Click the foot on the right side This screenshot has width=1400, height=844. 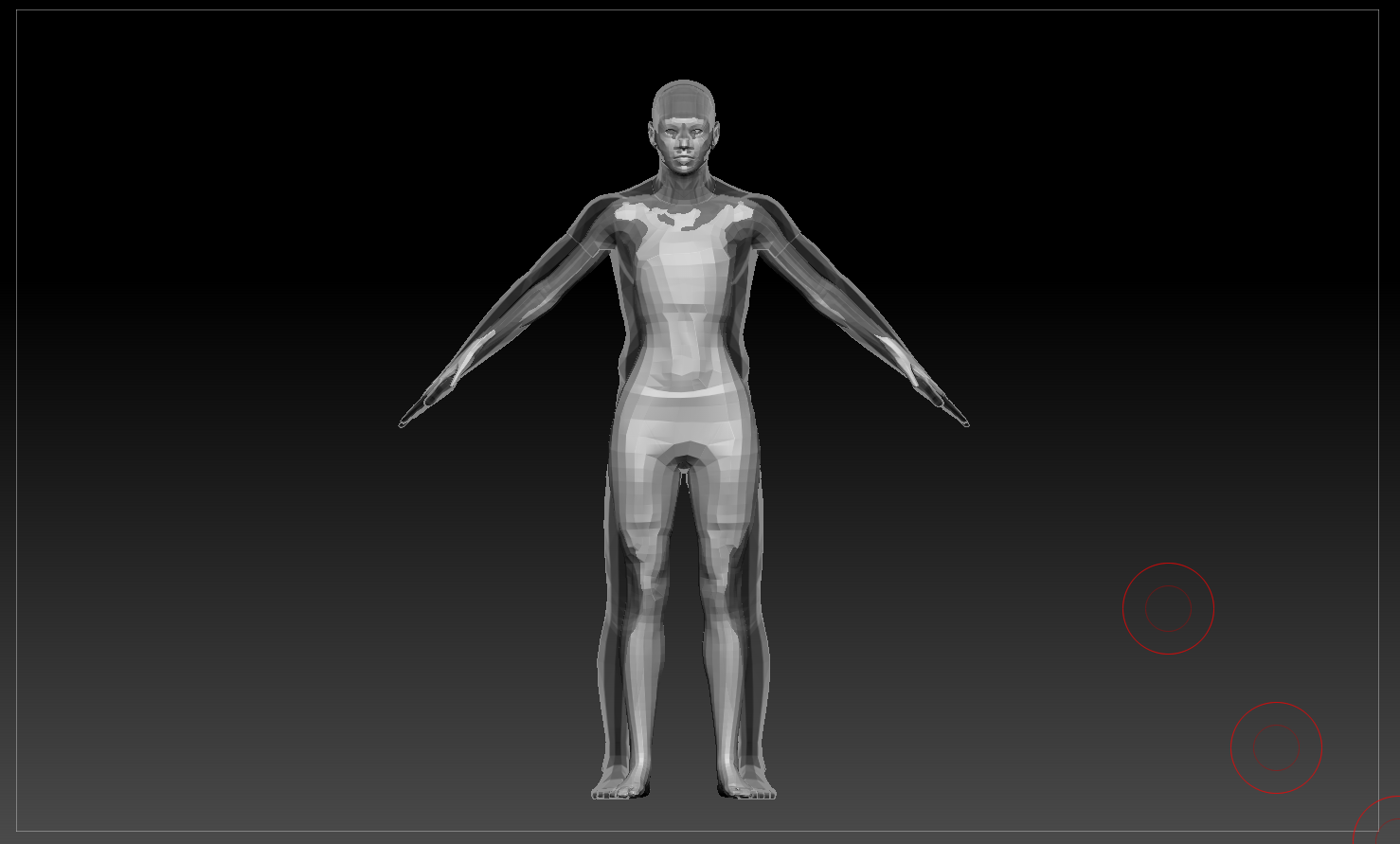pyautogui.click(x=746, y=788)
